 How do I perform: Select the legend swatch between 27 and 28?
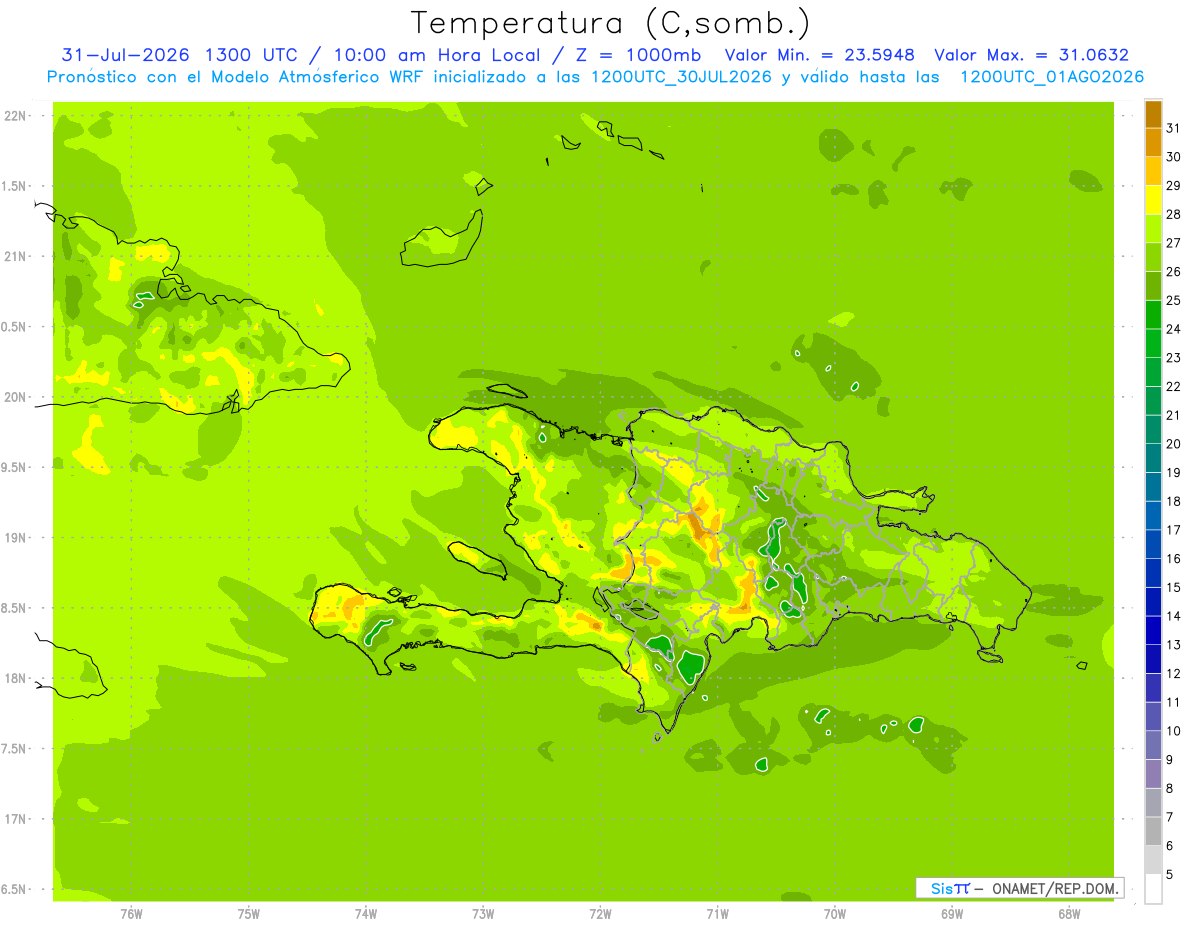pos(1153,228)
